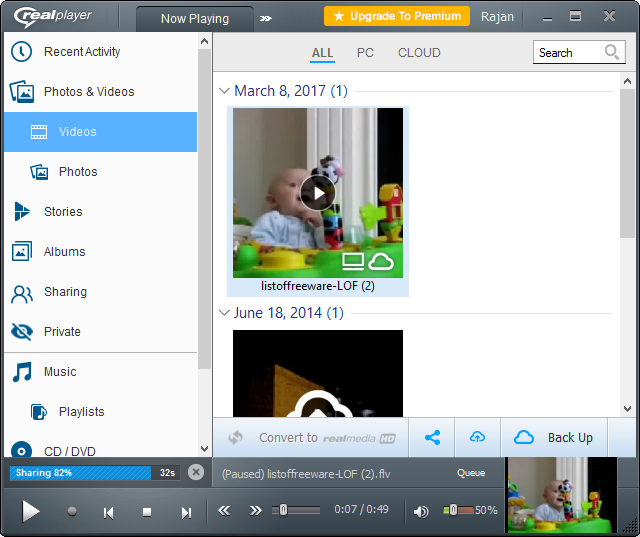Screen dimensions: 640x537
Task: Click Upgrade To Premium button
Action: (x=397, y=16)
